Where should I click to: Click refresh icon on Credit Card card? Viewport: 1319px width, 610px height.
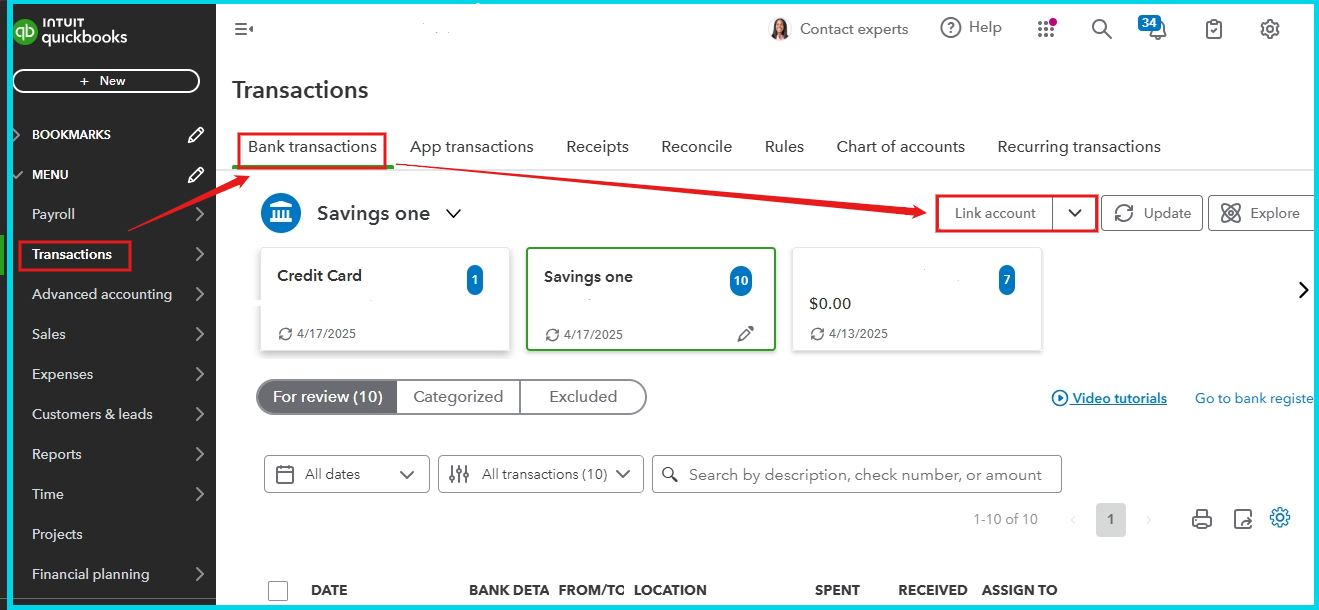pyautogui.click(x=285, y=334)
